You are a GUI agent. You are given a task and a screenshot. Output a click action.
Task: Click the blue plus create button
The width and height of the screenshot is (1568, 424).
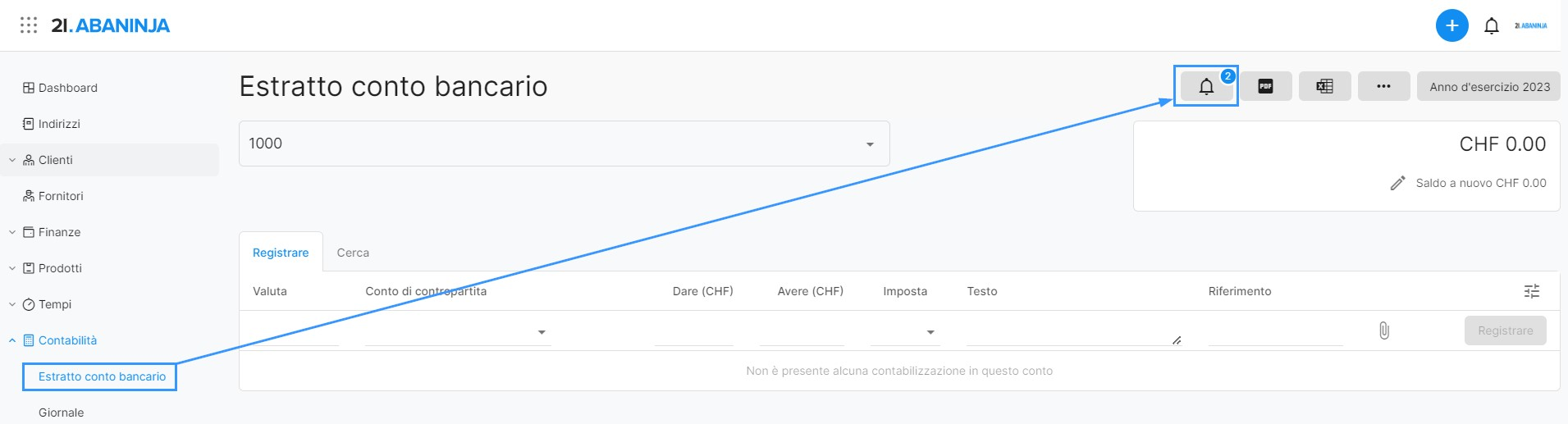pos(1451,25)
